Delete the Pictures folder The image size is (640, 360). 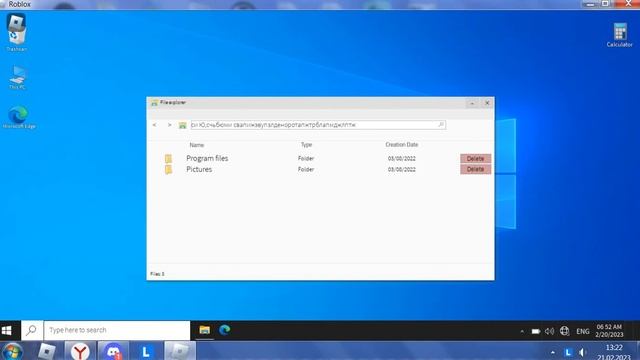476,169
